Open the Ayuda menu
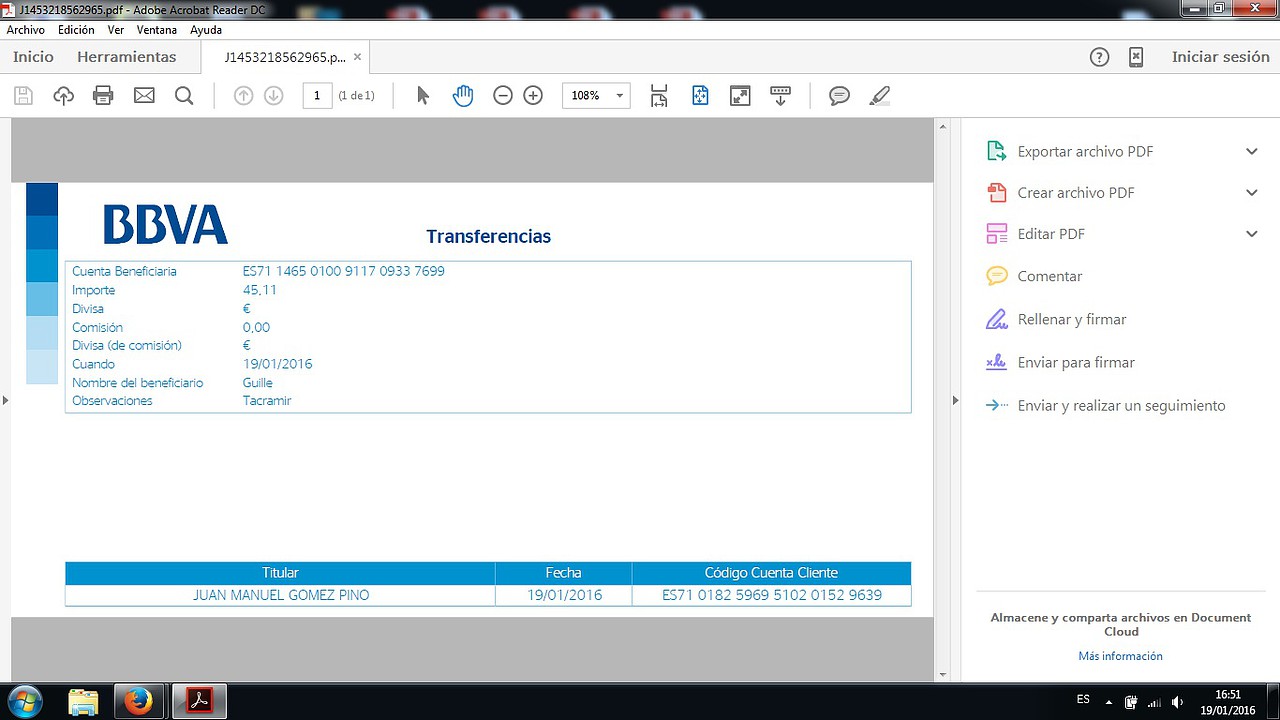This screenshot has height=720, width=1280. coord(206,30)
